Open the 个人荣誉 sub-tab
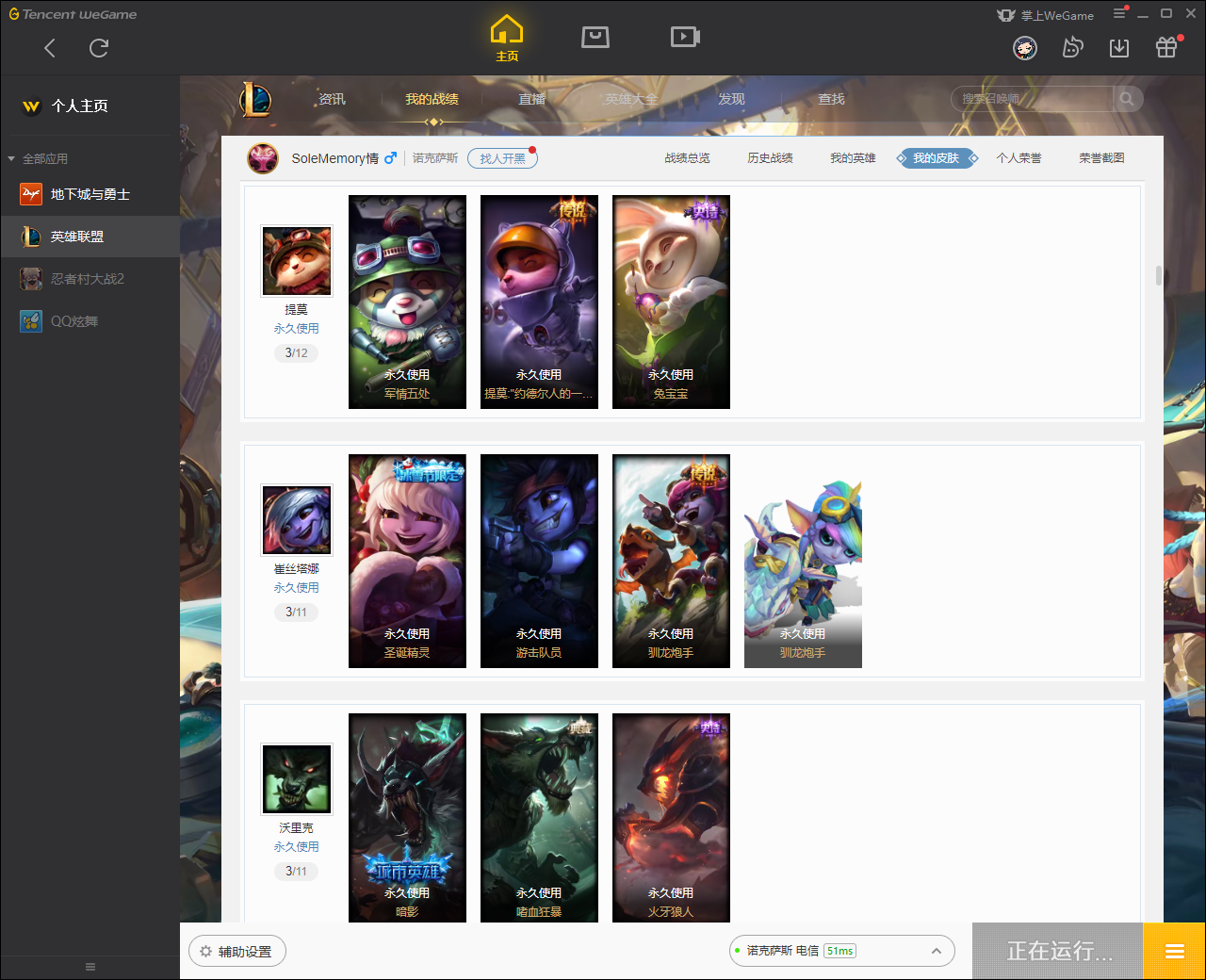This screenshot has height=980, width=1206. point(1019,158)
